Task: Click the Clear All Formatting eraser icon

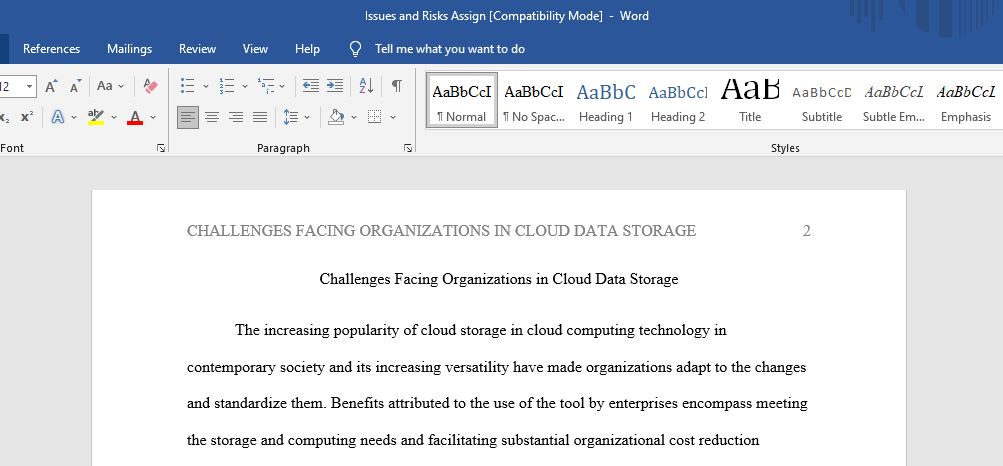Action: (x=150, y=86)
